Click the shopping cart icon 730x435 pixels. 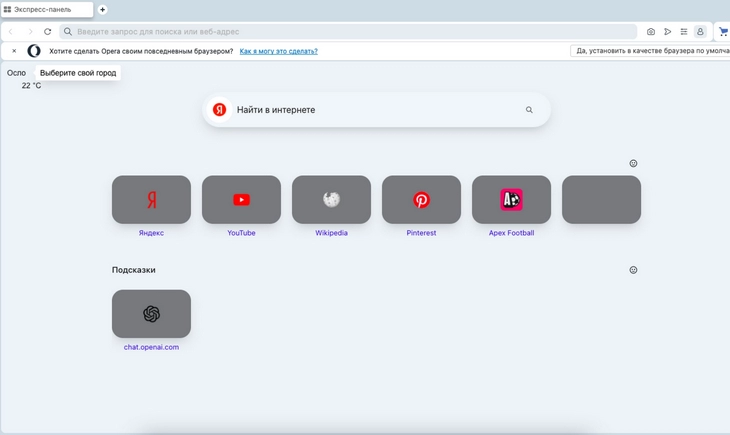[723, 32]
